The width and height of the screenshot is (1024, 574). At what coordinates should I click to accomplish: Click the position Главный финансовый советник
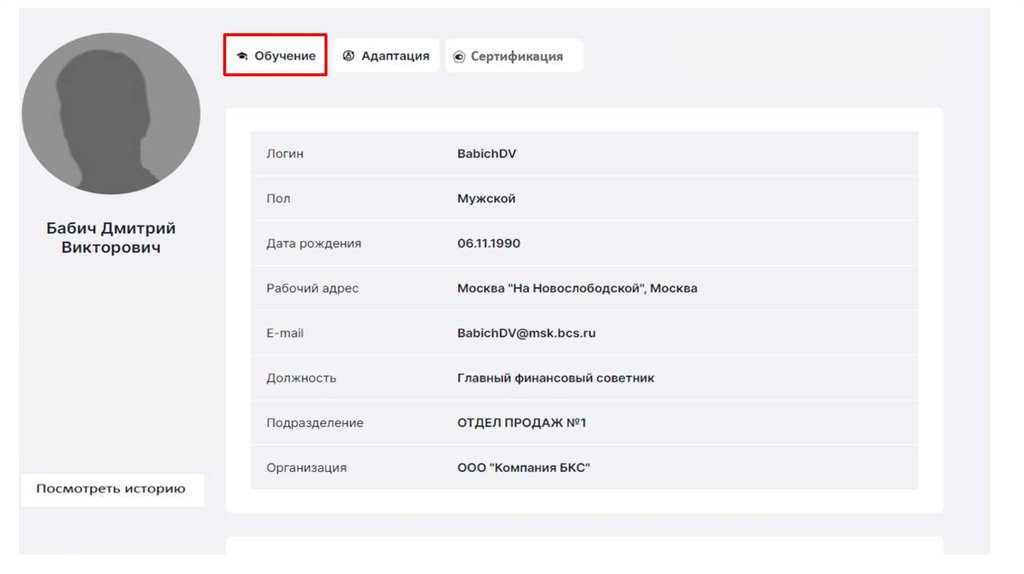click(x=556, y=378)
